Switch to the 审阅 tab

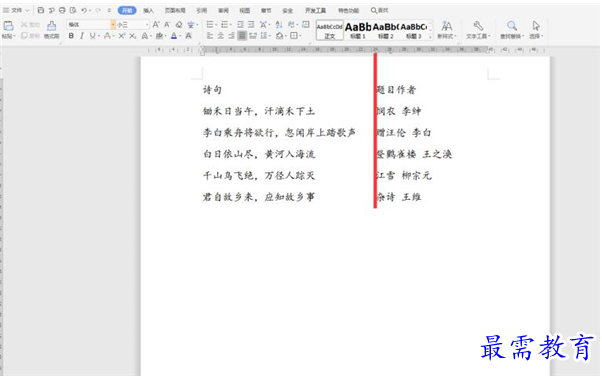[x=223, y=10]
